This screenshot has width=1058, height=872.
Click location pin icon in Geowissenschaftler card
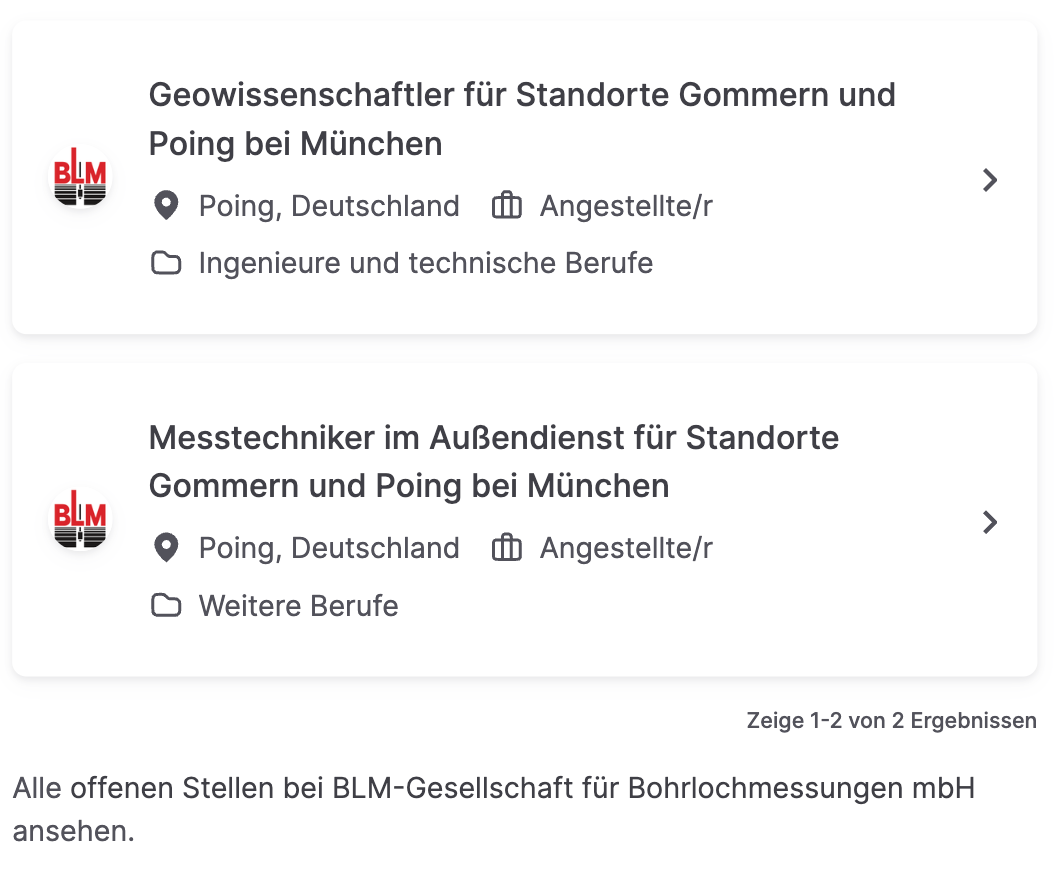pos(166,206)
